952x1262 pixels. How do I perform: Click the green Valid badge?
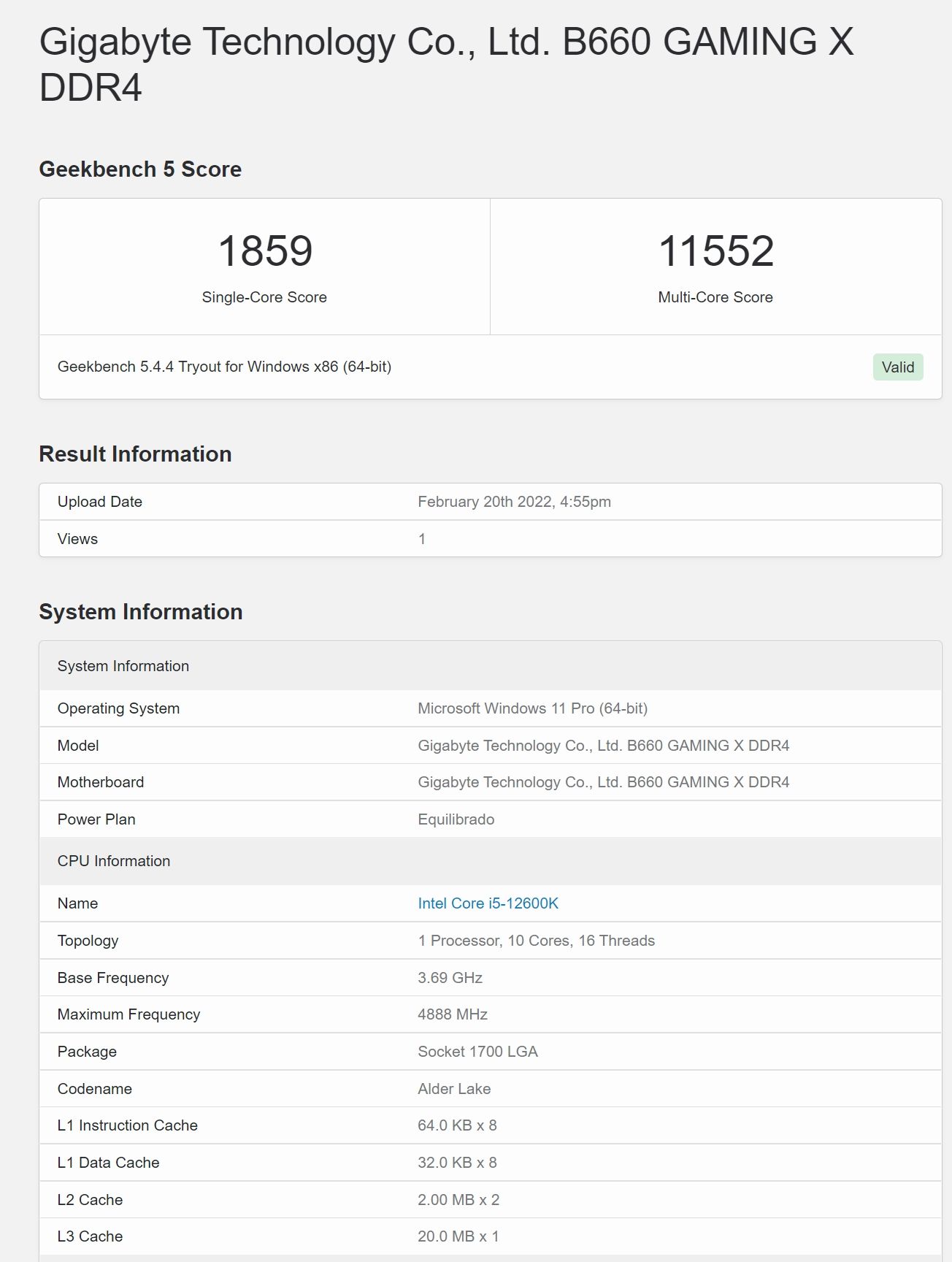898,367
